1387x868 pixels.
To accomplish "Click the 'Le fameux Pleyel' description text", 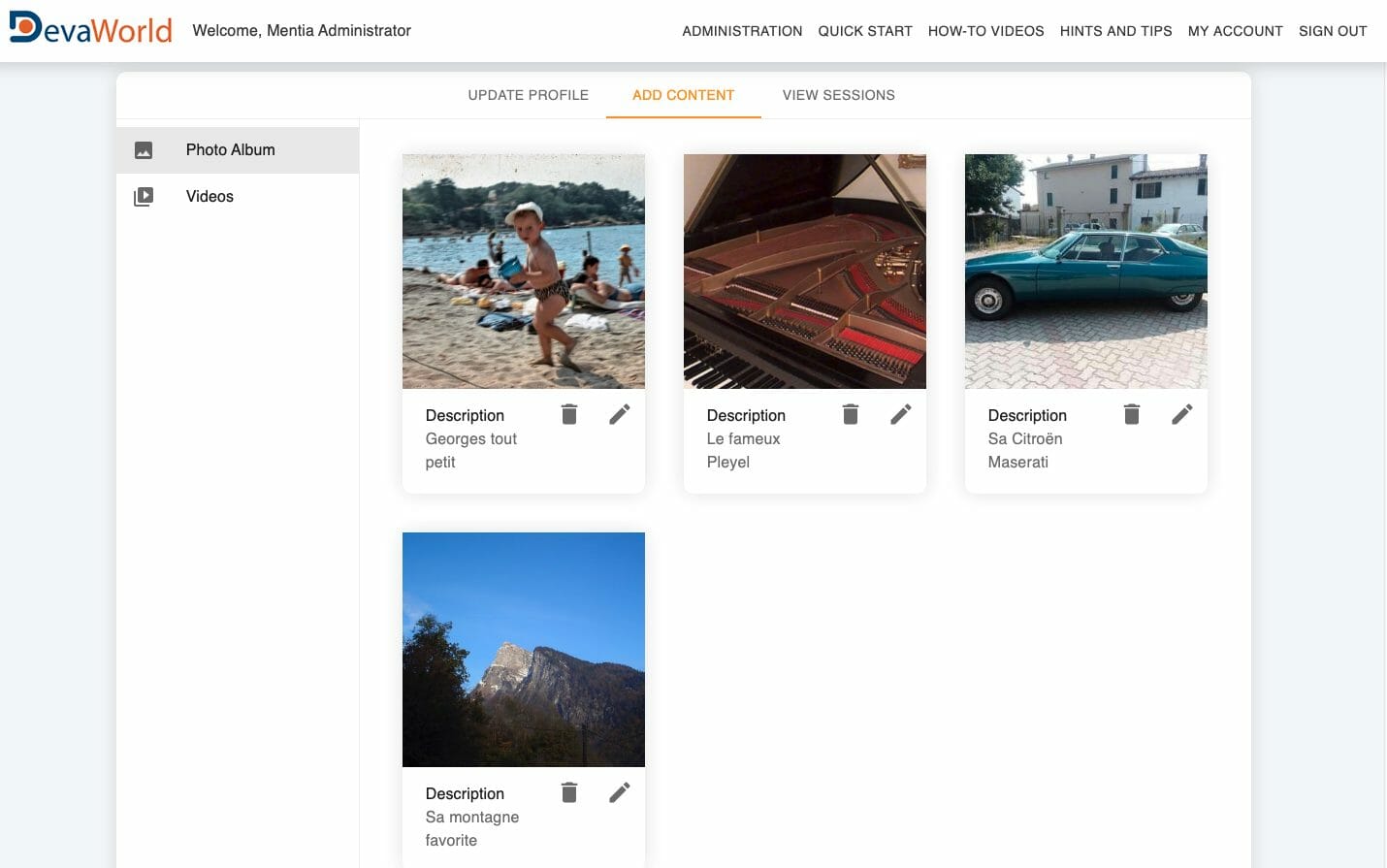I will coord(744,451).
